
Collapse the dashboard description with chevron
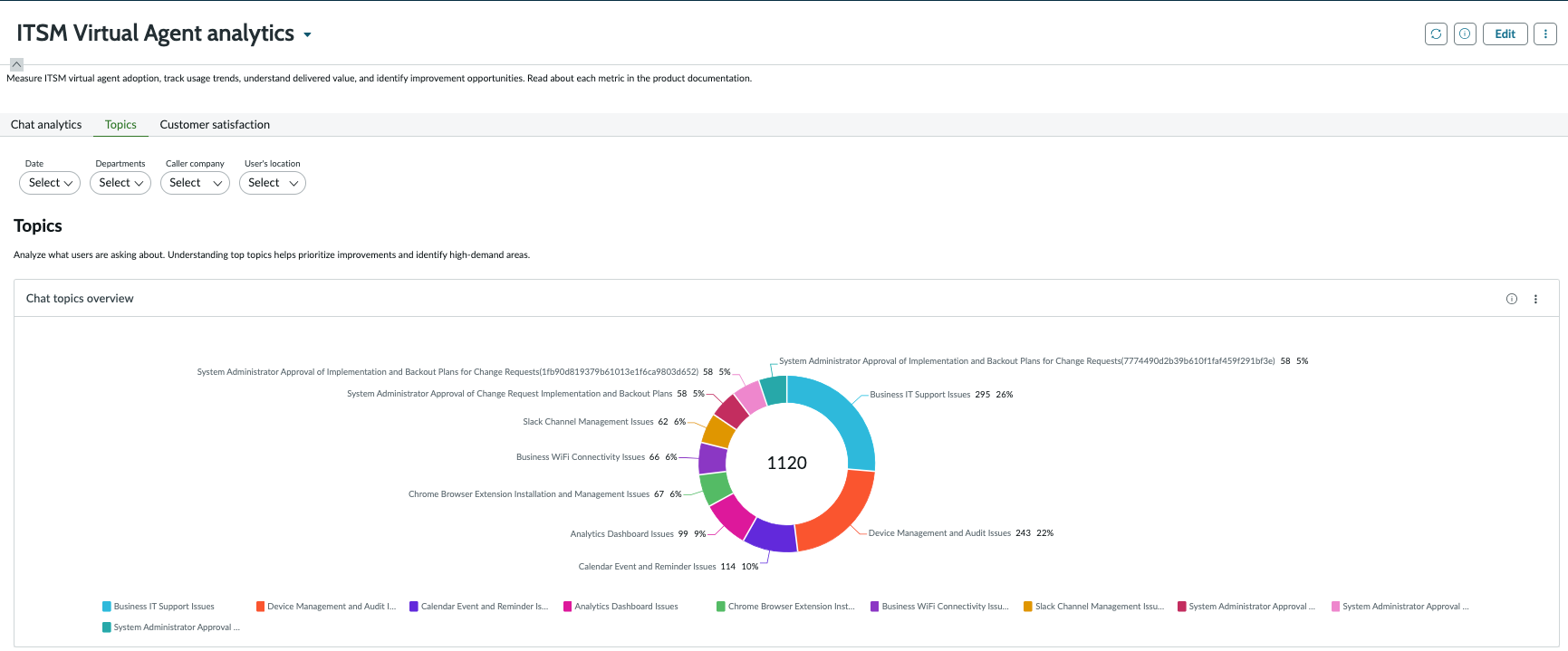(16, 64)
